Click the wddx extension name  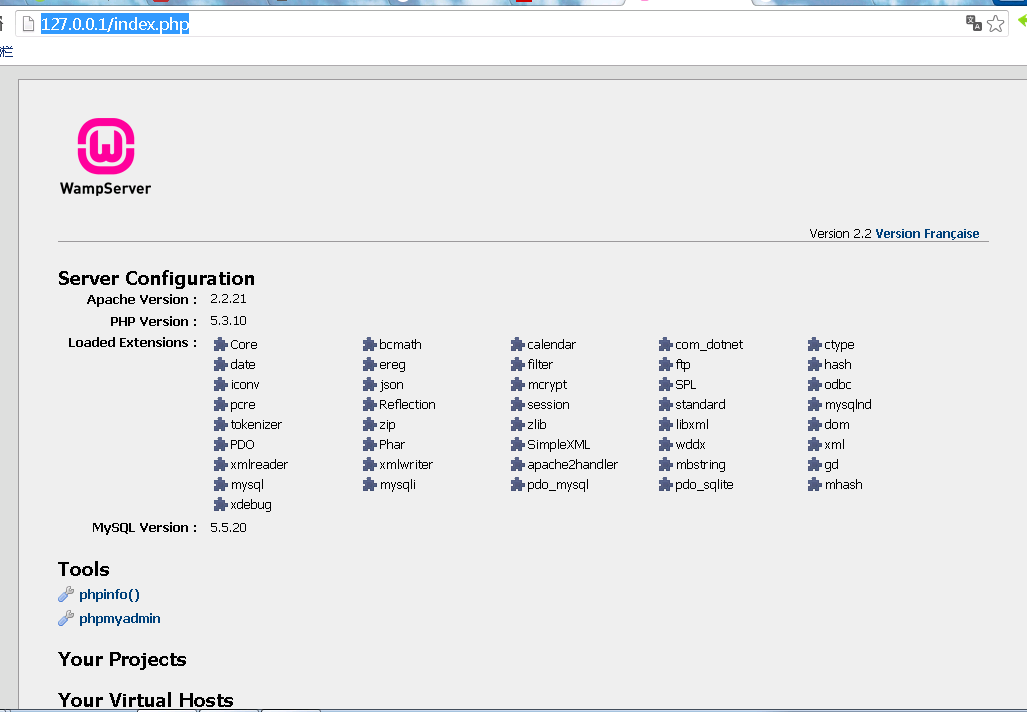coord(690,445)
